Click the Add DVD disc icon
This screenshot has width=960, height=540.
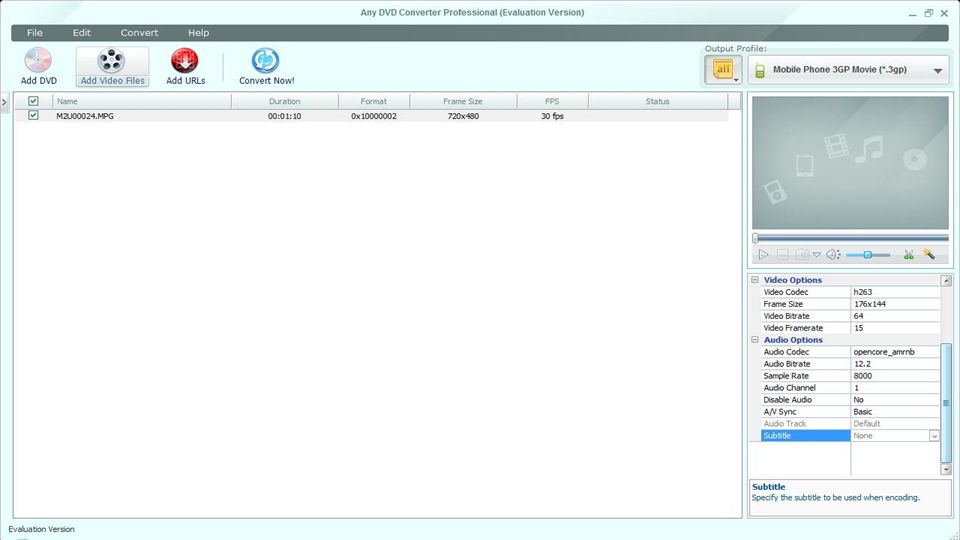(38, 60)
